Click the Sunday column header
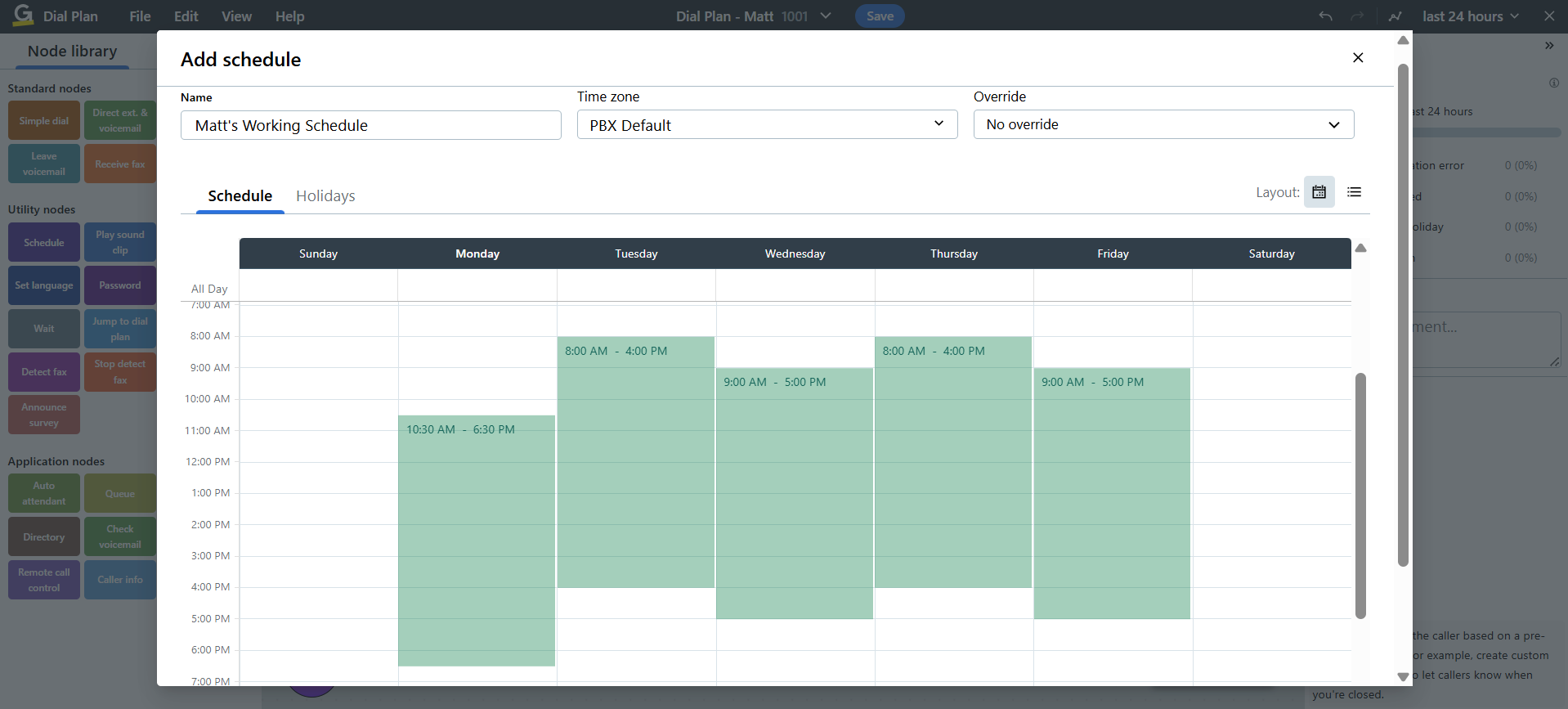1568x709 pixels. pyautogui.click(x=318, y=254)
